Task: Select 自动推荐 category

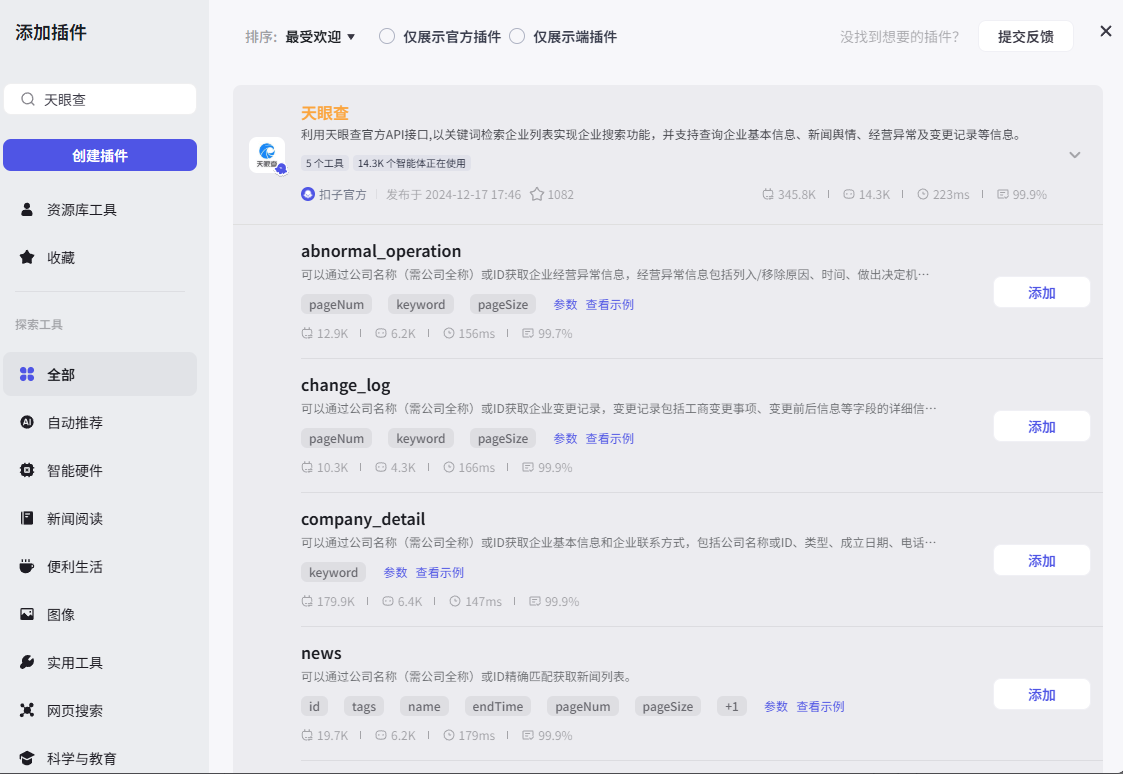Action: [x=100, y=422]
